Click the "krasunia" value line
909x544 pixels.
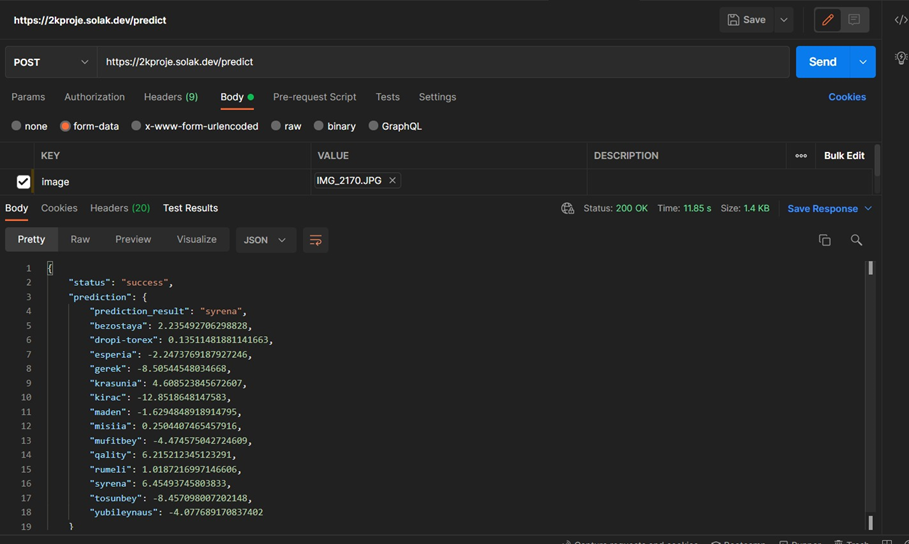tap(168, 383)
